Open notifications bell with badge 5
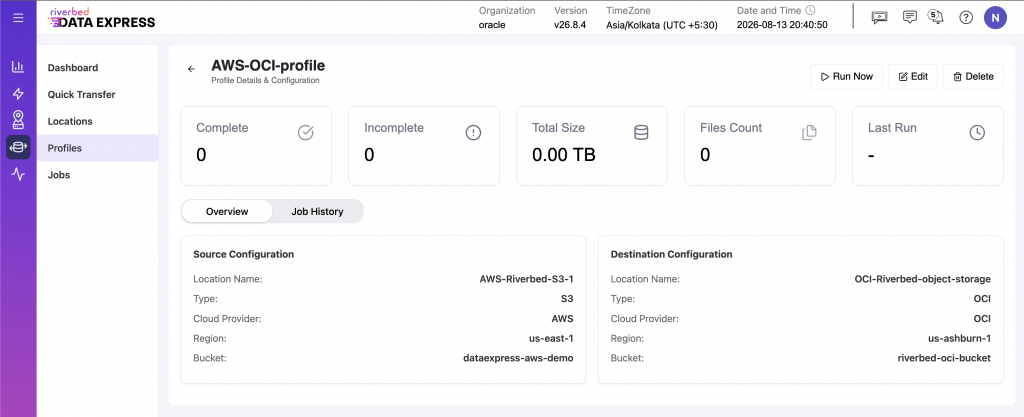The height and width of the screenshot is (417, 1024). pos(936,16)
